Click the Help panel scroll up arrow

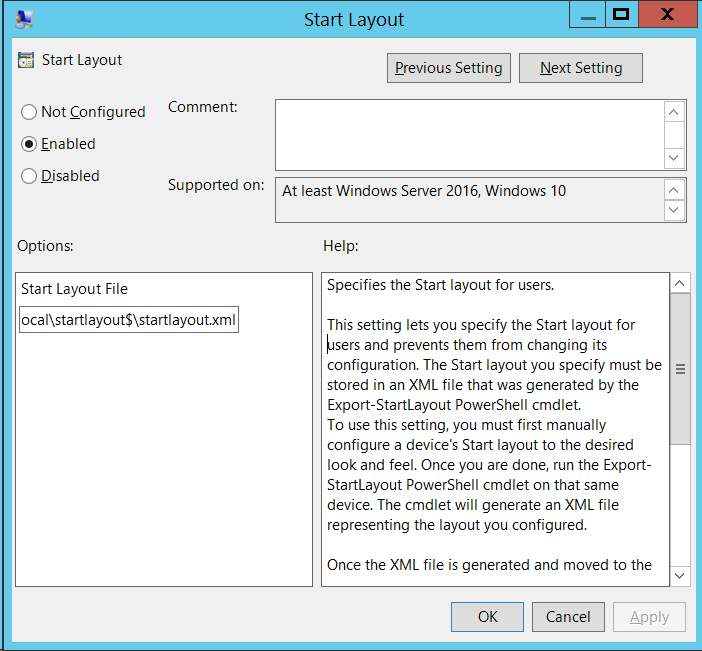pyautogui.click(x=680, y=283)
